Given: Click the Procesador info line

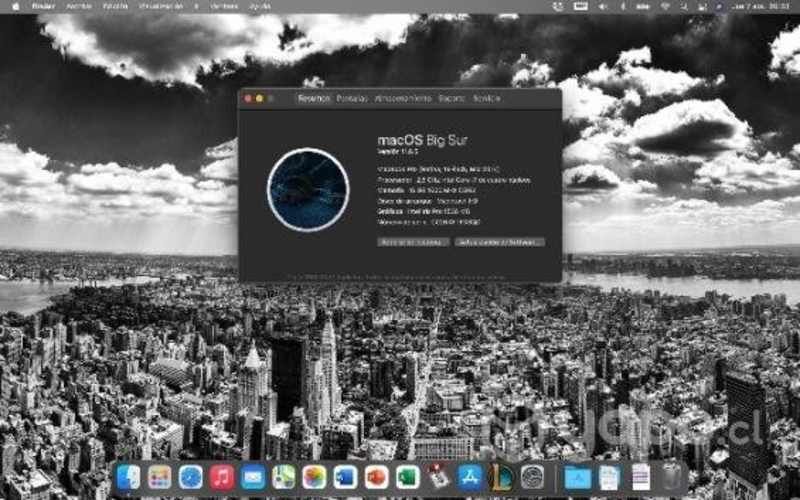Looking at the screenshot, I should 454,180.
